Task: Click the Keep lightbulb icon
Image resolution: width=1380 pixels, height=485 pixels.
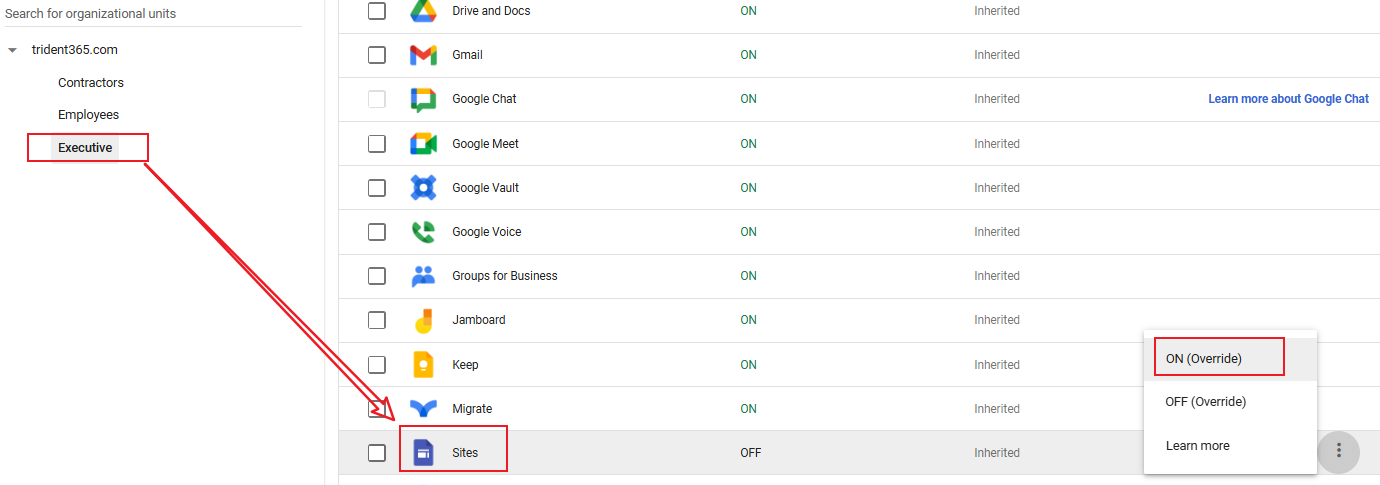Action: tap(423, 365)
